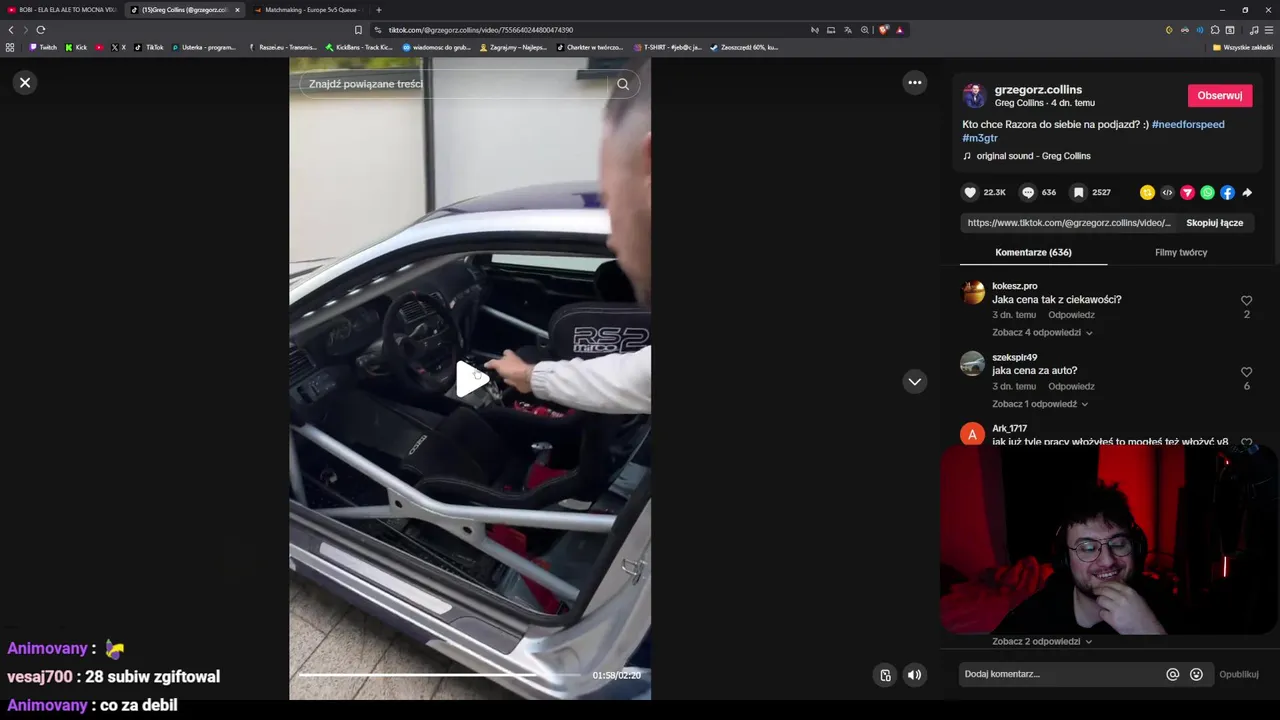Reload the current page
This screenshot has width=1280, height=720.
tap(41, 30)
